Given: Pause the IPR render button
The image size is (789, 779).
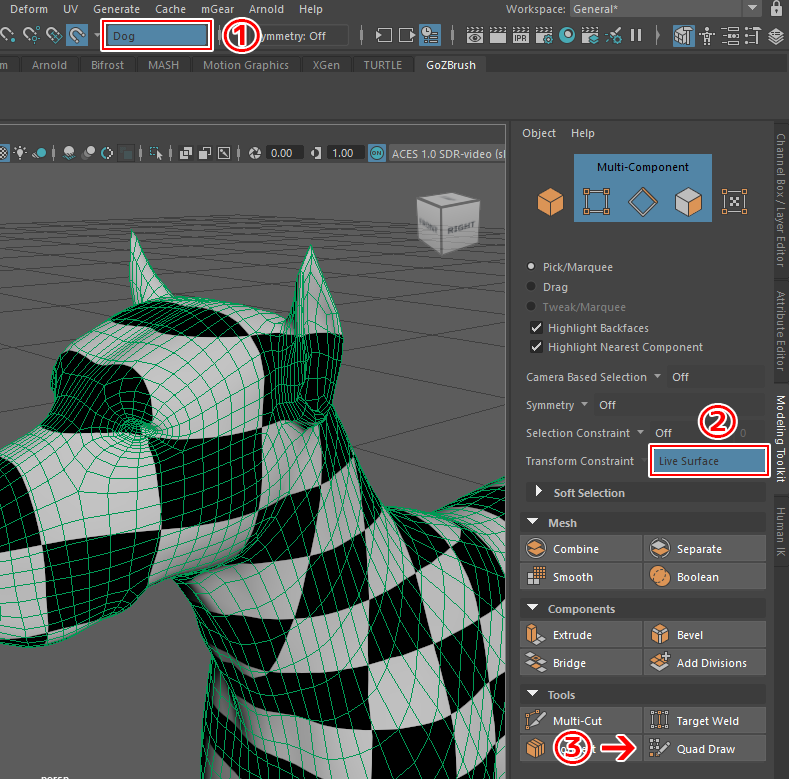Looking at the screenshot, I should (x=636, y=36).
